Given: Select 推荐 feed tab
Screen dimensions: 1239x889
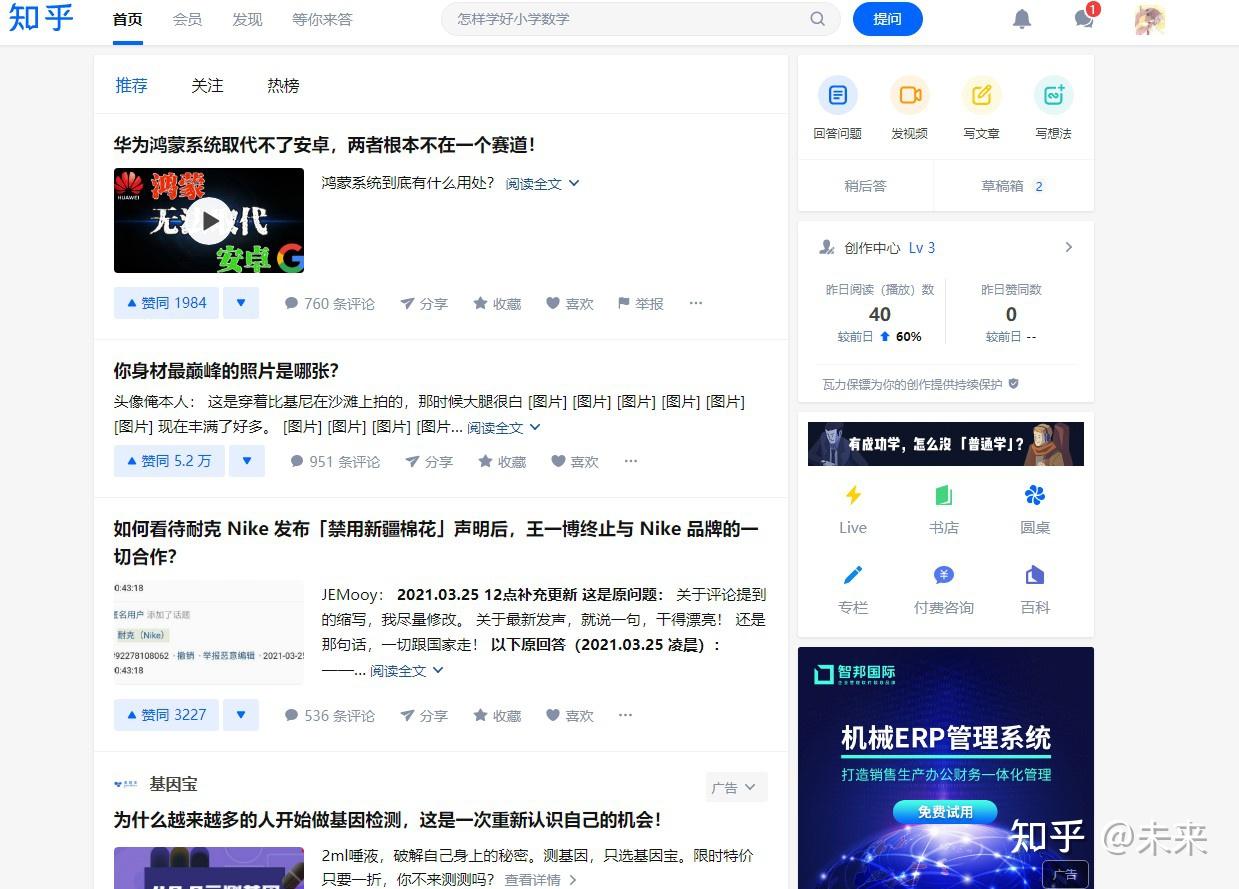Looking at the screenshot, I should (132, 85).
